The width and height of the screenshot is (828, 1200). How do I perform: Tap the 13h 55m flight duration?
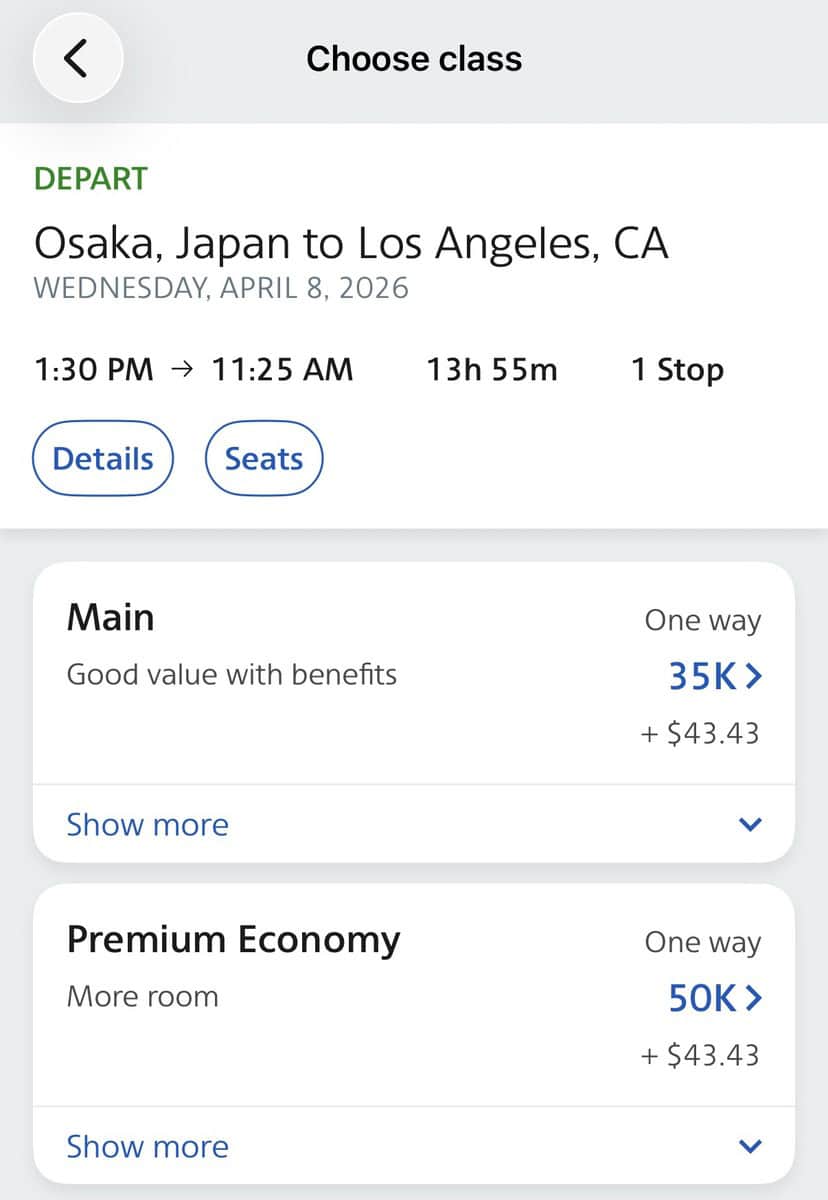click(492, 370)
